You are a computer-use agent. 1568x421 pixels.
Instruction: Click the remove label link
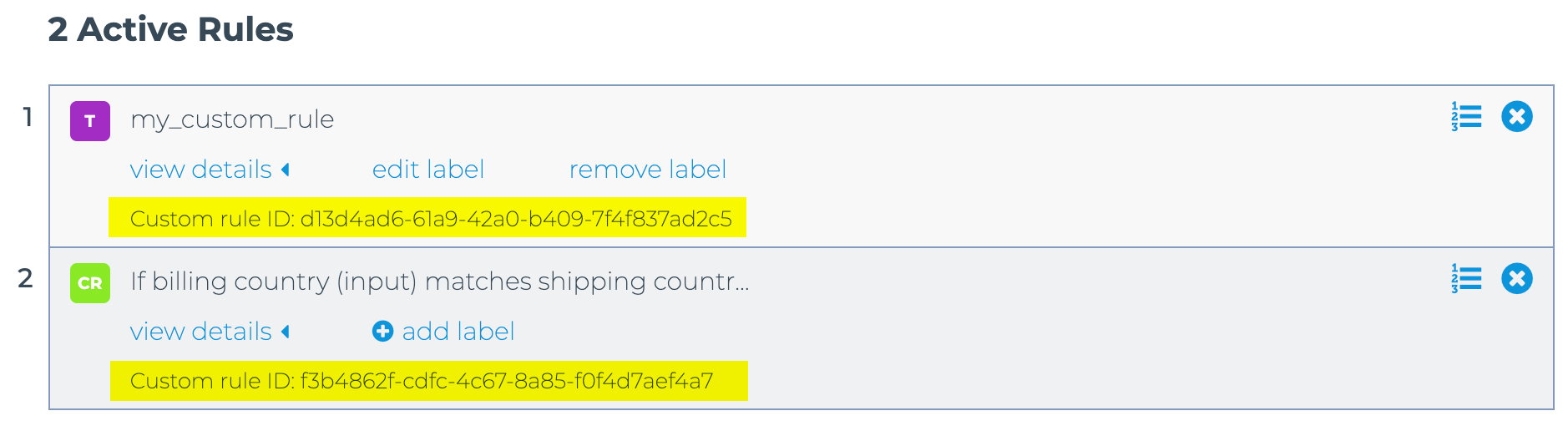pyautogui.click(x=648, y=170)
